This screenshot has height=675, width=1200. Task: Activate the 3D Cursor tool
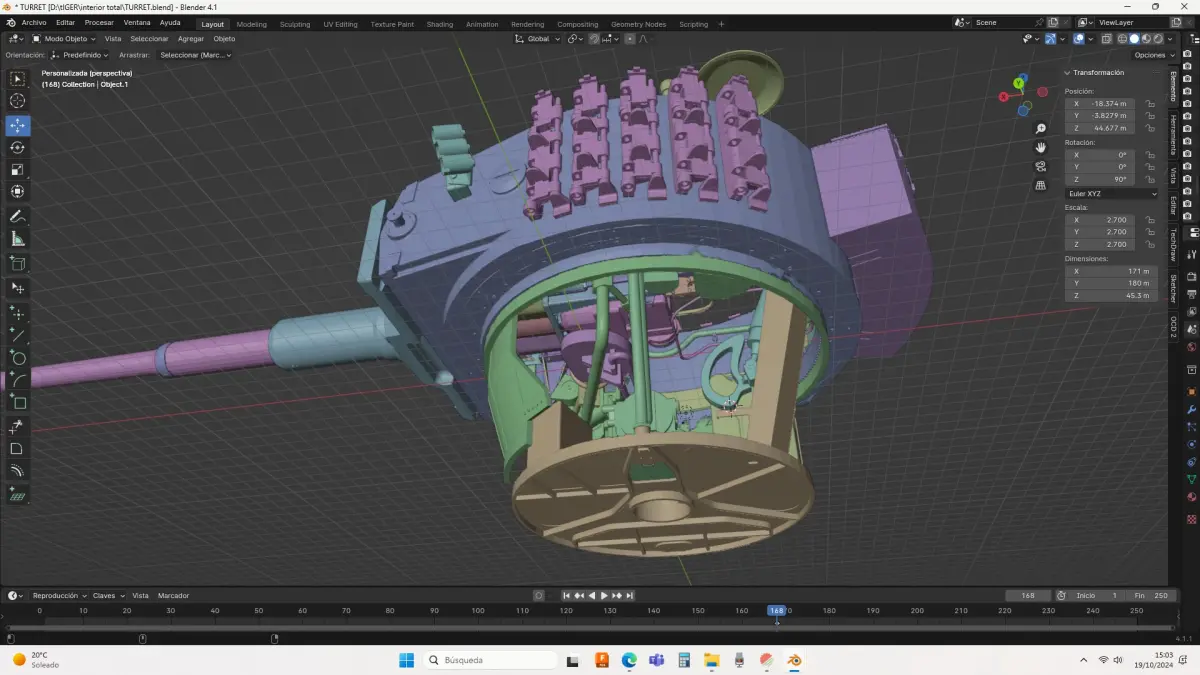[18, 101]
